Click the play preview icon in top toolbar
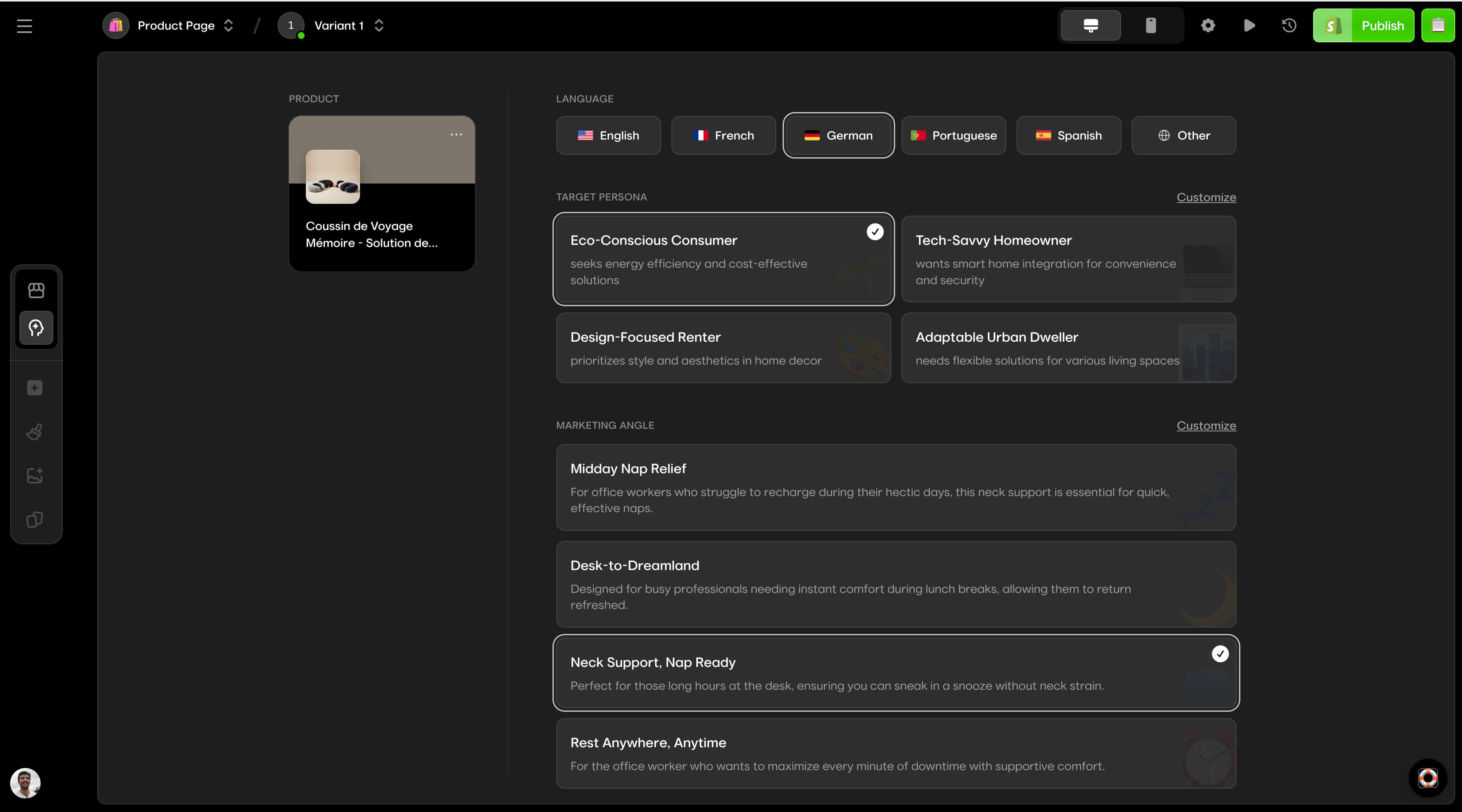This screenshot has width=1462, height=812. [1249, 25]
